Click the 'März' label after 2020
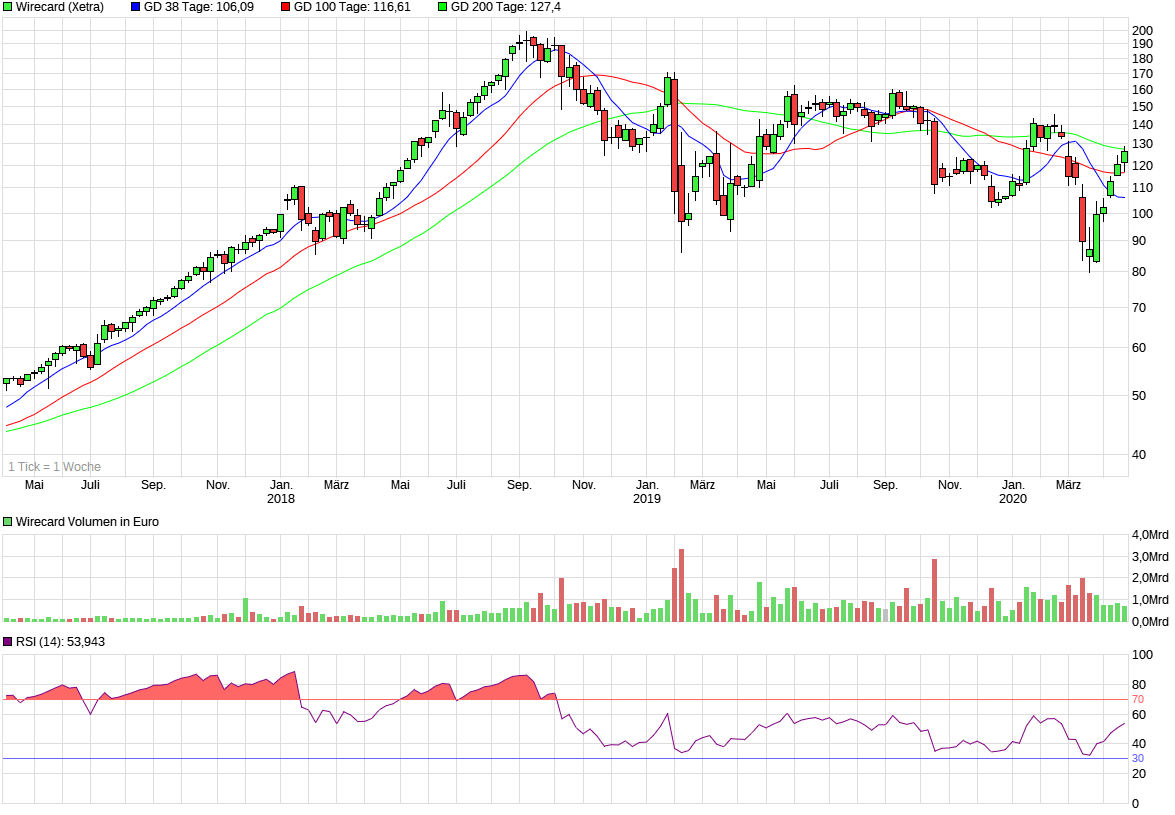The height and width of the screenshot is (815, 1175). tap(1069, 485)
